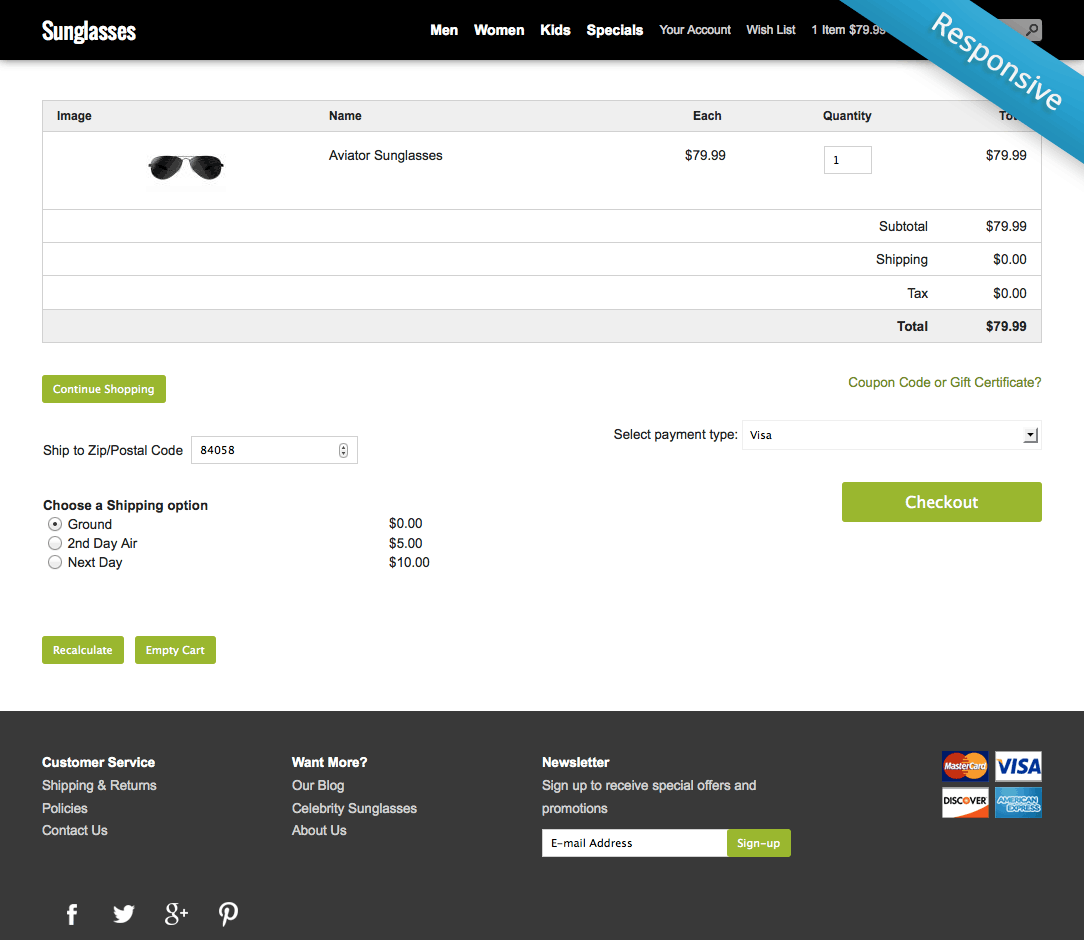Click the Visa payment logo
This screenshot has width=1084, height=940.
1018,767
